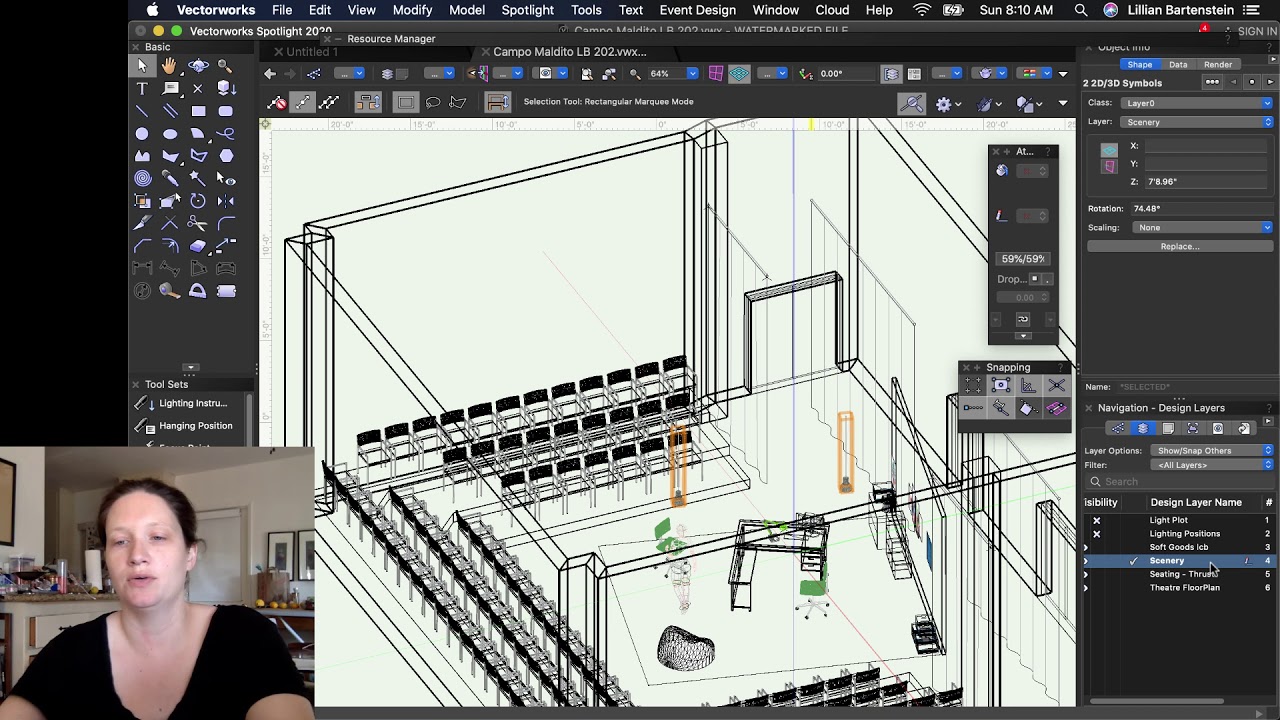The image size is (1280, 720).
Task: Toggle Snap to Grid
Action: click(x=973, y=385)
